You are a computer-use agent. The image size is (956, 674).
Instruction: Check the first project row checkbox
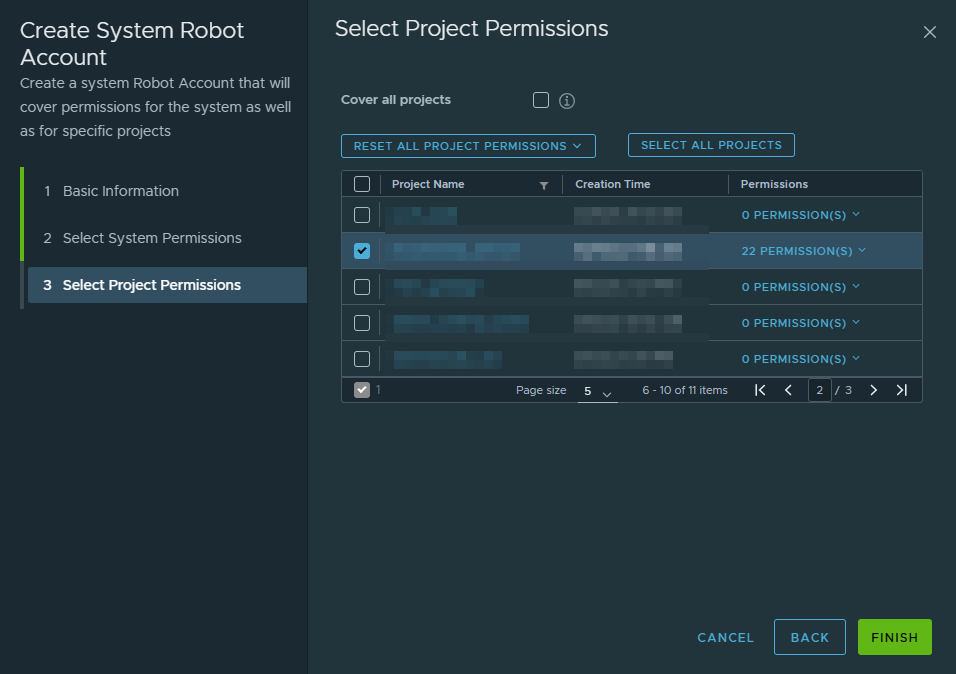pos(362,215)
